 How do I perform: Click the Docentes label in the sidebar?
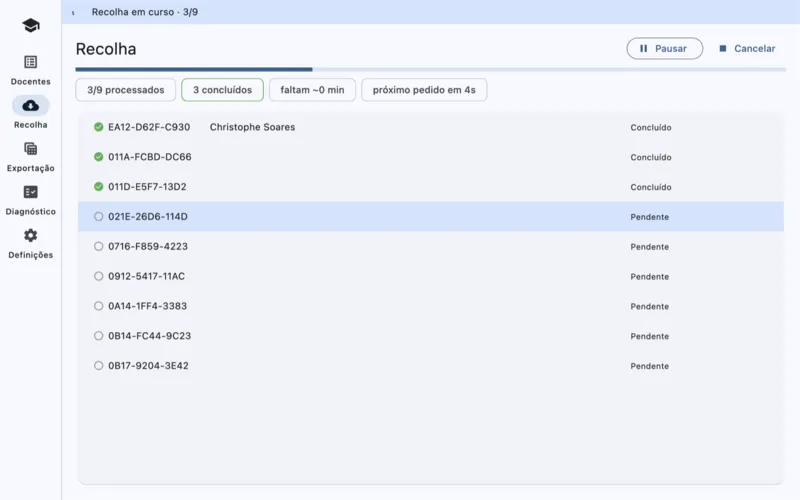tap(31, 82)
